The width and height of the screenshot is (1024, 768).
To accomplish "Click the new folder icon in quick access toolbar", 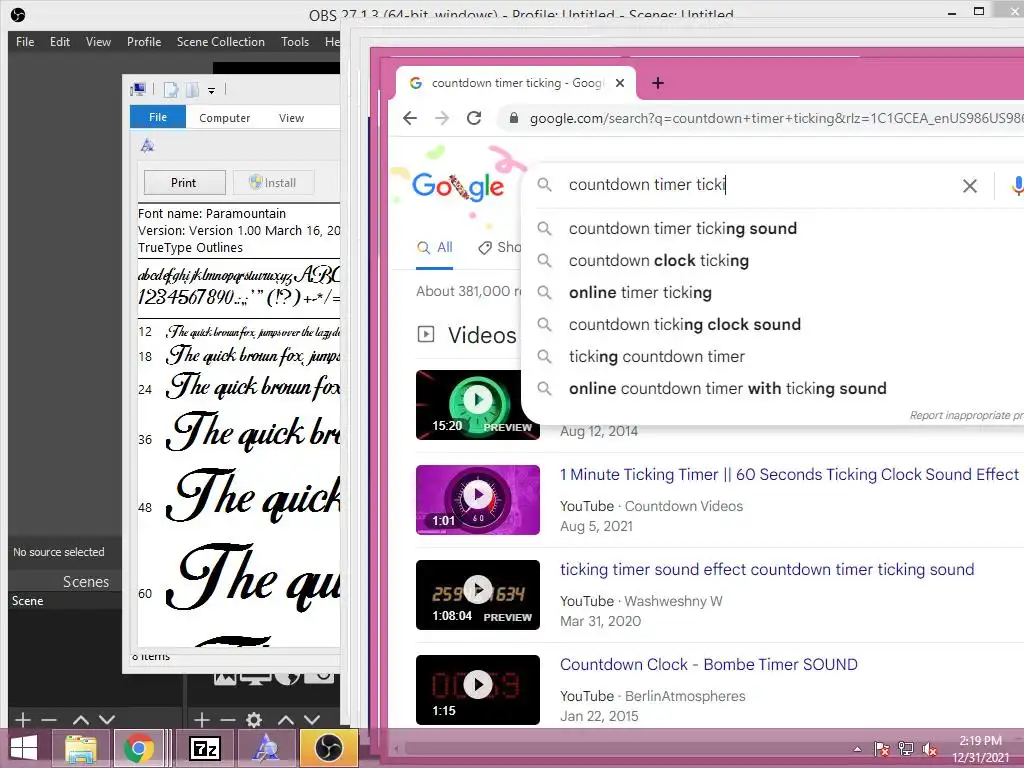I will click(x=192, y=90).
